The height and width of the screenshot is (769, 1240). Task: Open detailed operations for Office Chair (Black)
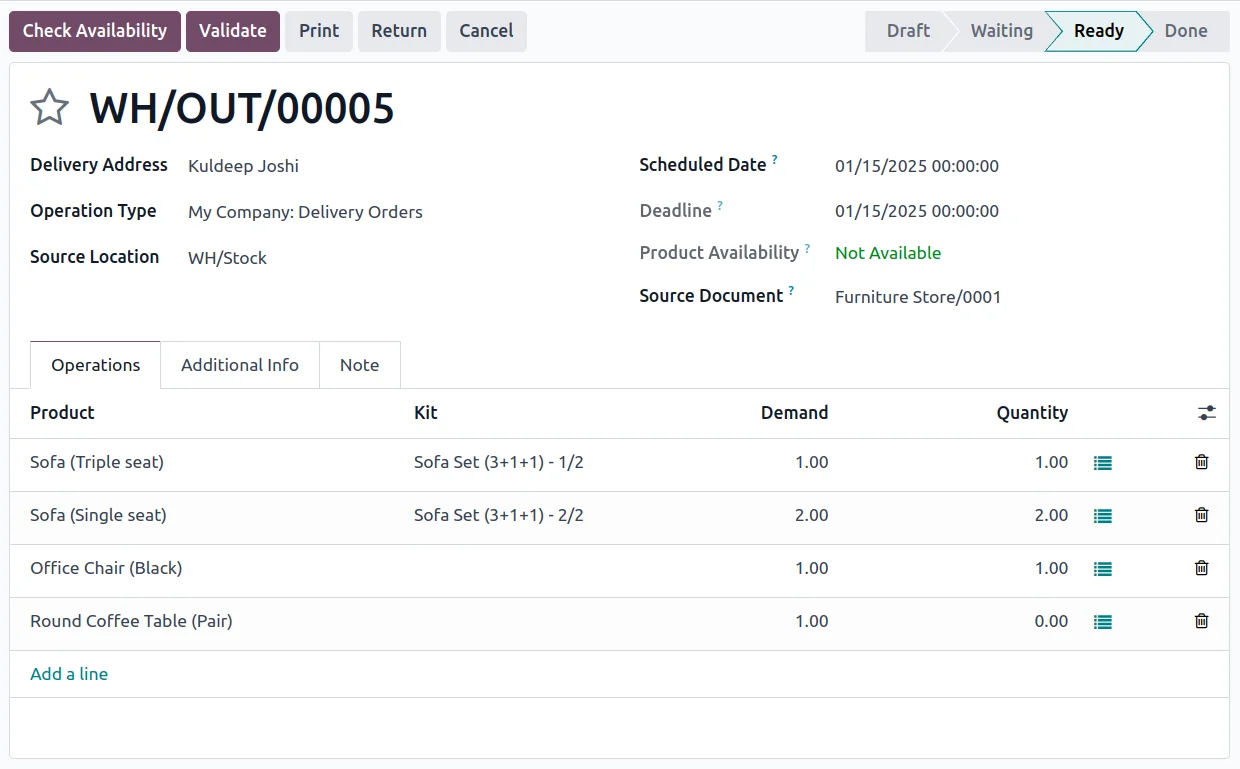click(x=1102, y=569)
